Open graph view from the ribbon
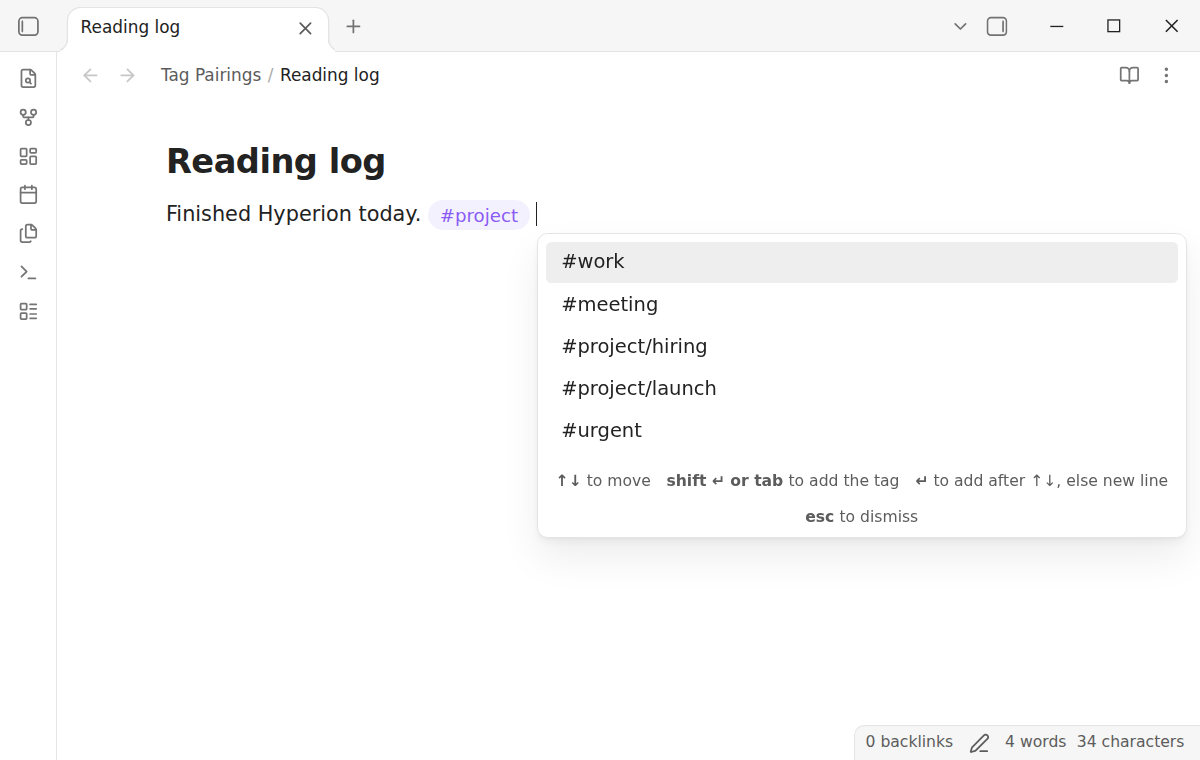Screen dimensions: 1200x760 [28, 117]
